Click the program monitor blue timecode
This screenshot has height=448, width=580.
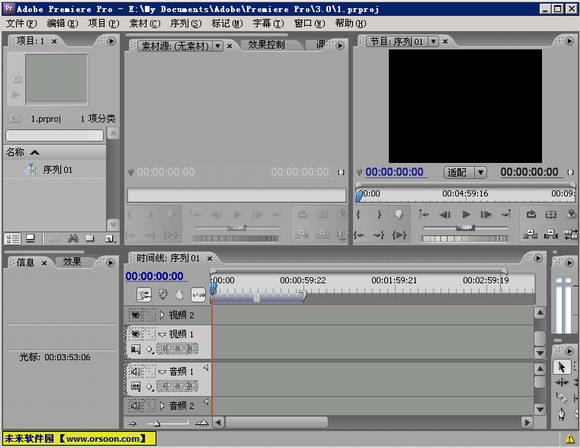coord(394,172)
